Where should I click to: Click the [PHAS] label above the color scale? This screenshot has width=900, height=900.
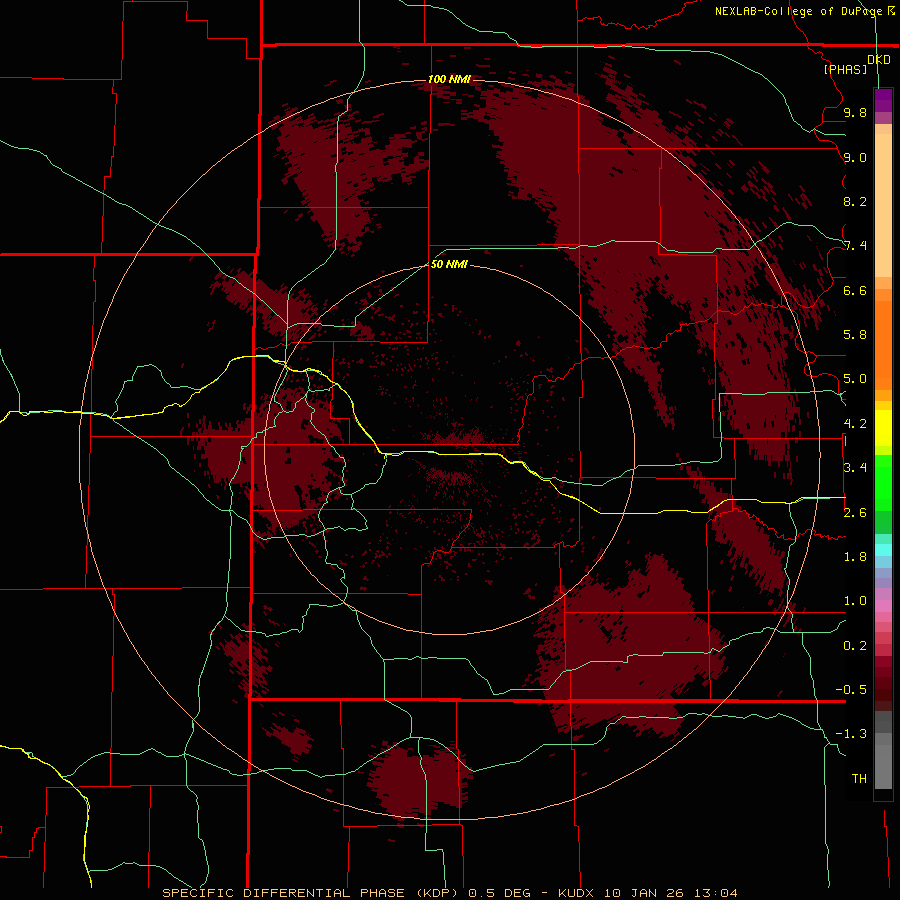tap(845, 69)
